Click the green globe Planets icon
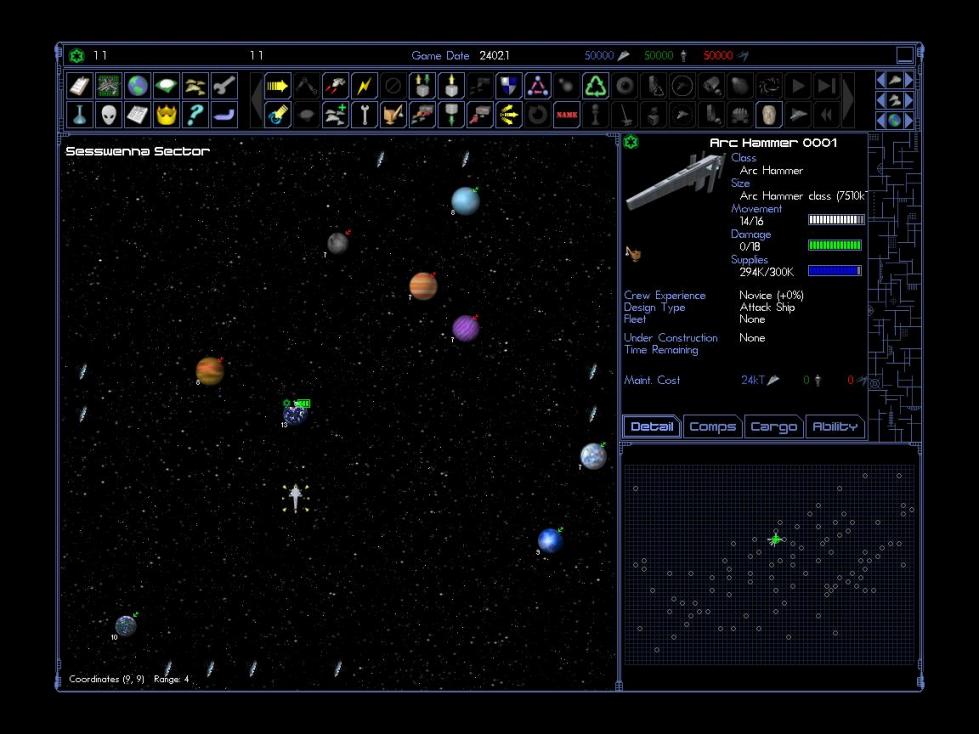Viewport: 979px width, 734px height. pyautogui.click(x=138, y=86)
